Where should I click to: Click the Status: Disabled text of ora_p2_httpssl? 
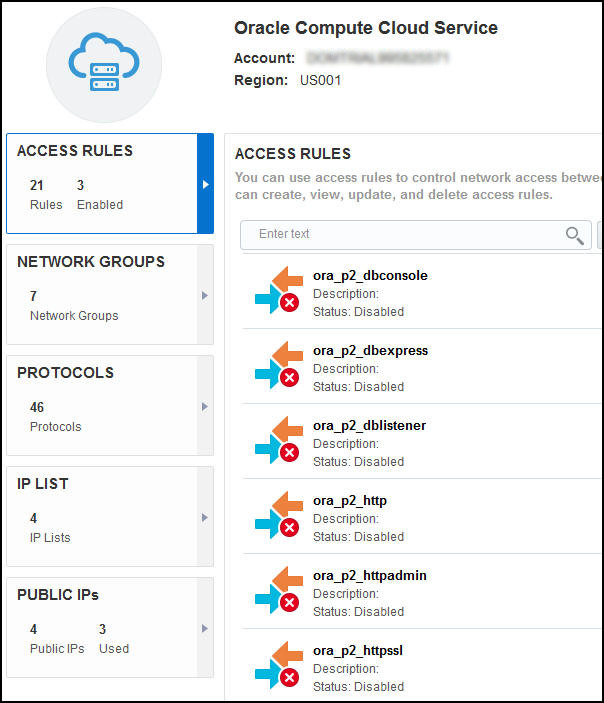click(x=358, y=686)
